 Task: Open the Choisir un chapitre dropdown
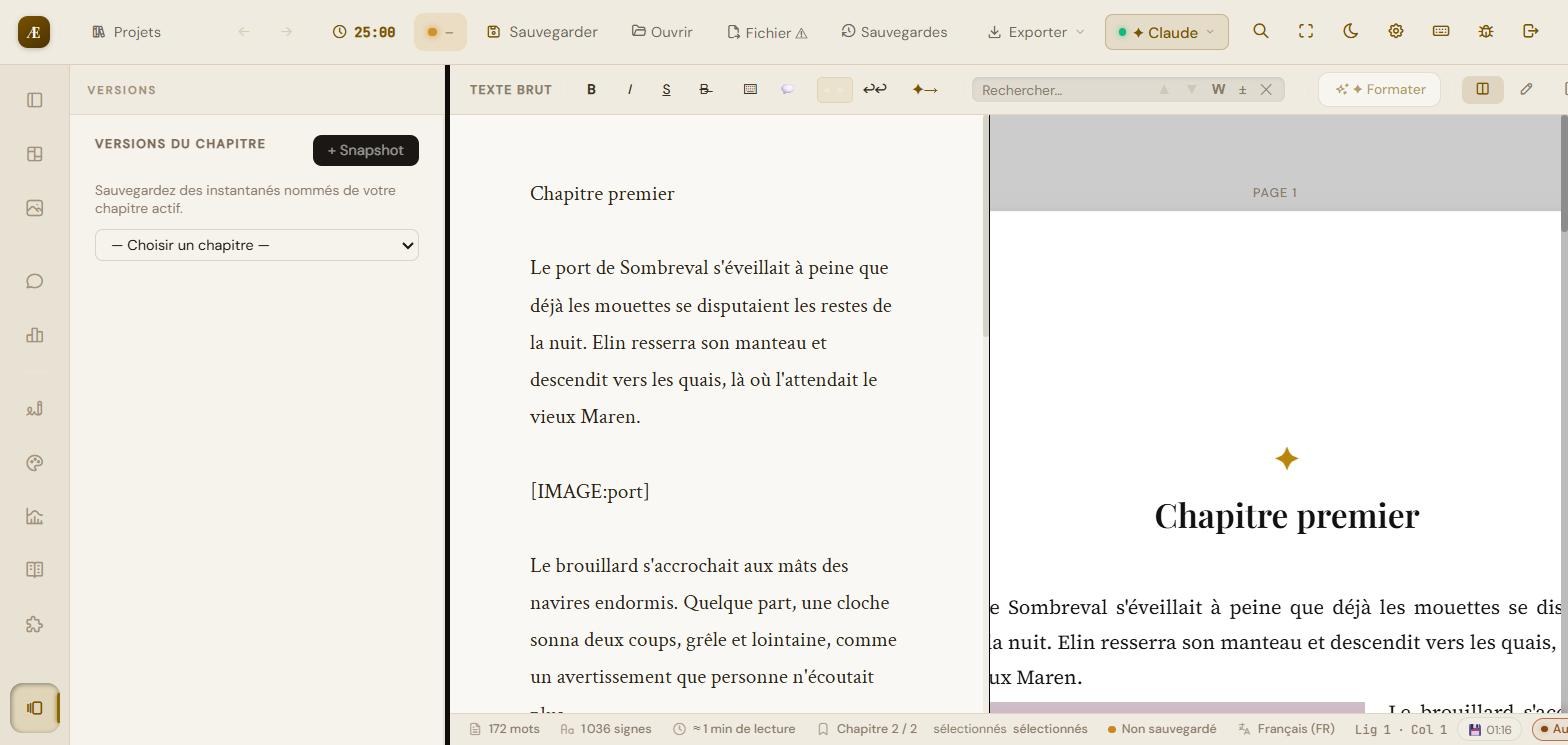(x=257, y=245)
